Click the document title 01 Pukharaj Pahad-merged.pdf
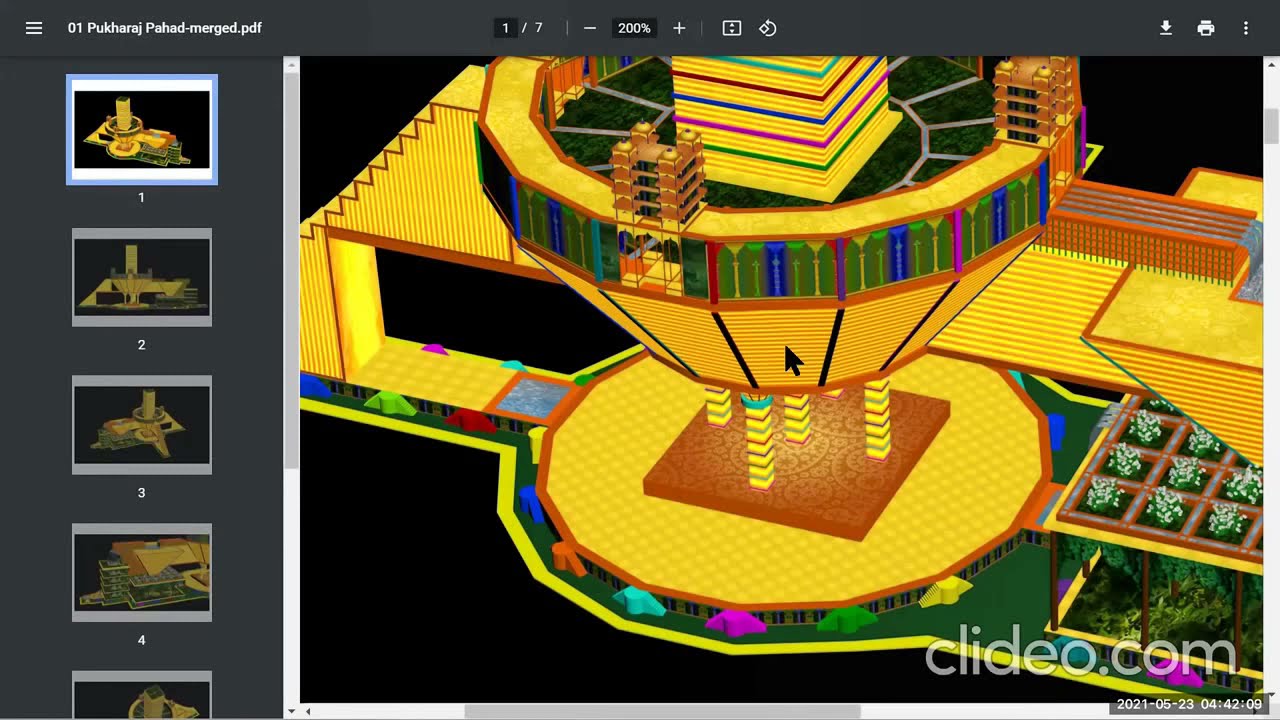Image resolution: width=1280 pixels, height=720 pixels. 165,28
